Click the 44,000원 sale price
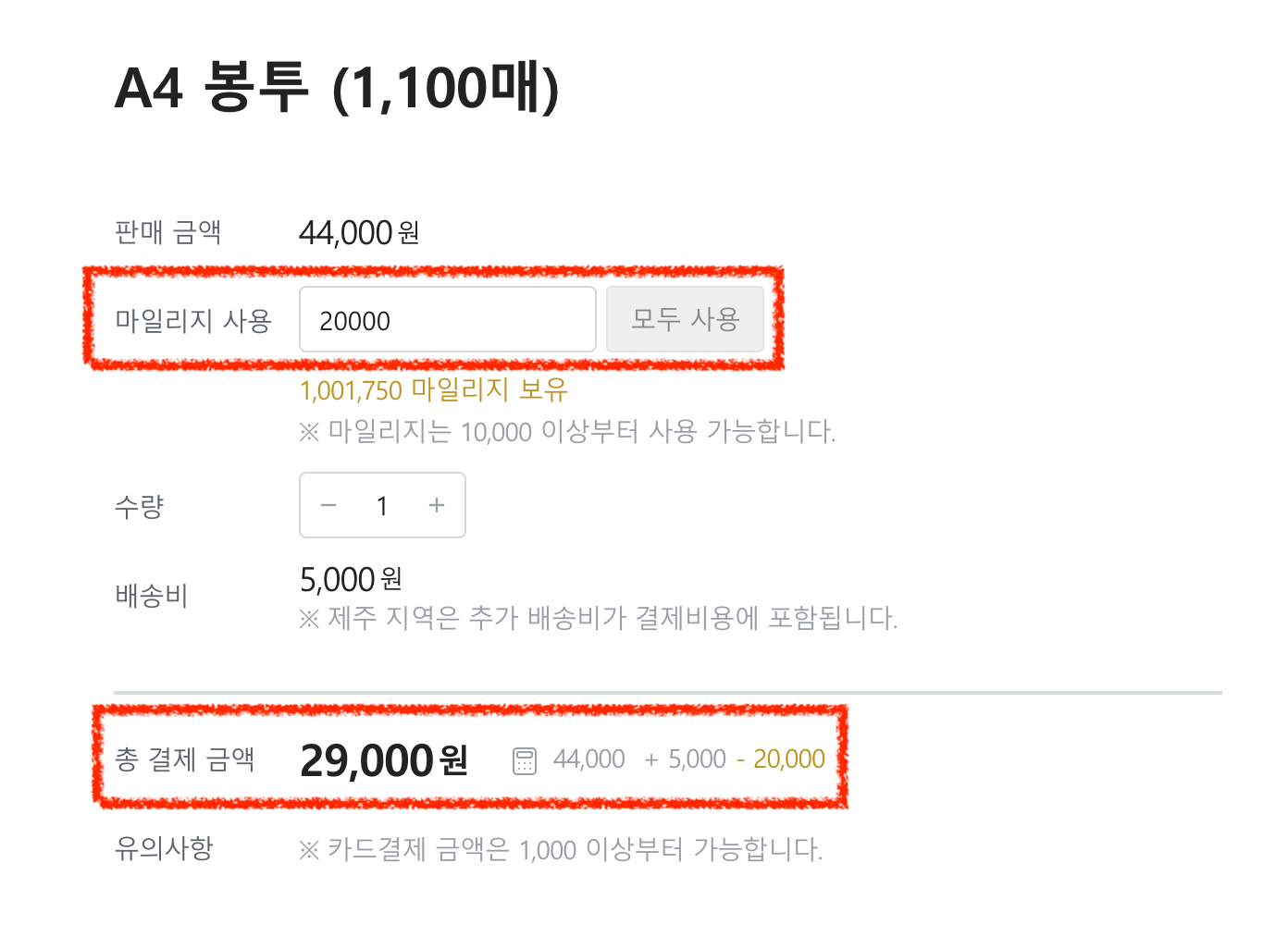1288x925 pixels. click(x=359, y=233)
